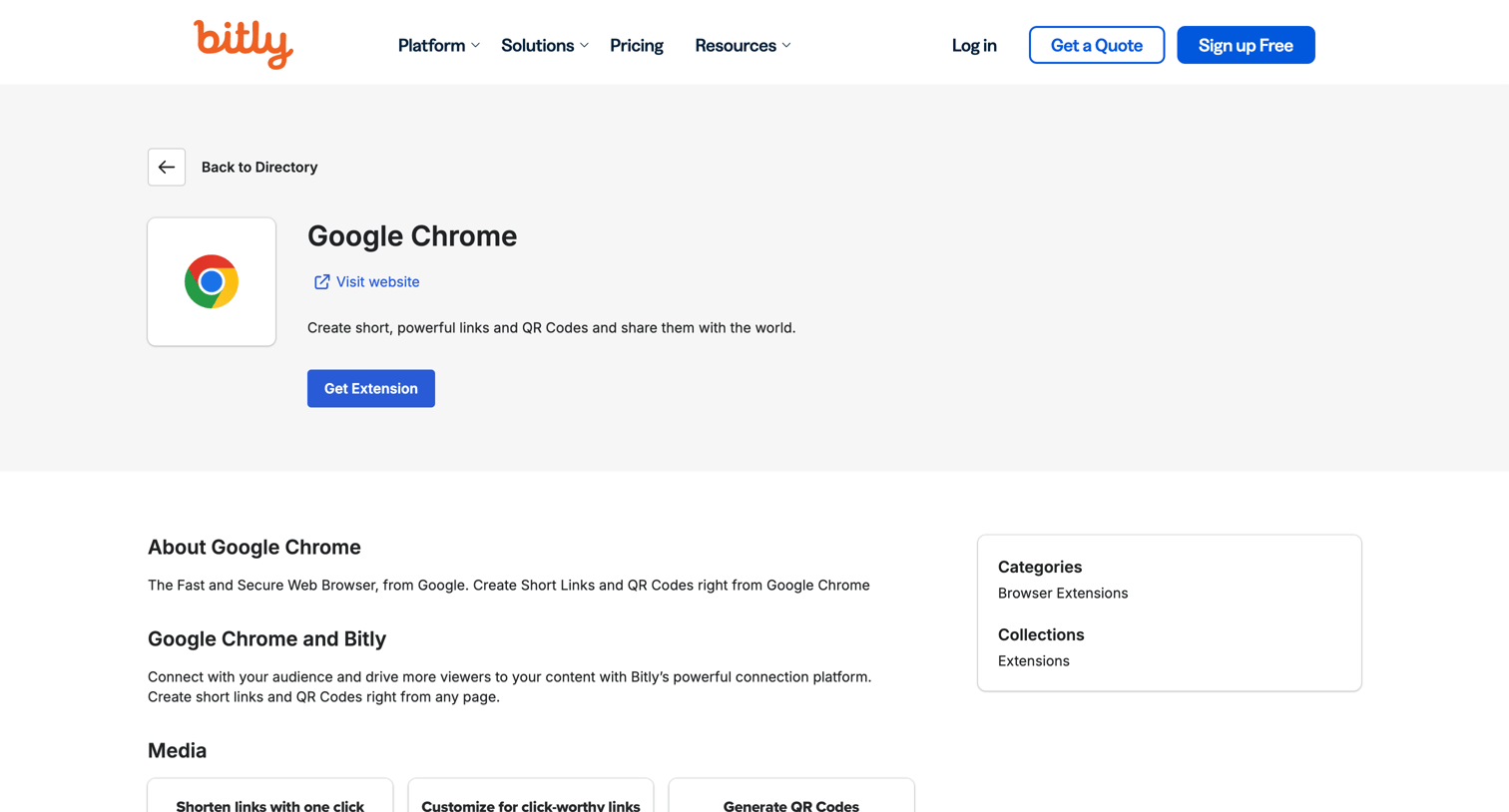The height and width of the screenshot is (812, 1509).
Task: Open the Customize for click-worthy links card
Action: [531, 795]
